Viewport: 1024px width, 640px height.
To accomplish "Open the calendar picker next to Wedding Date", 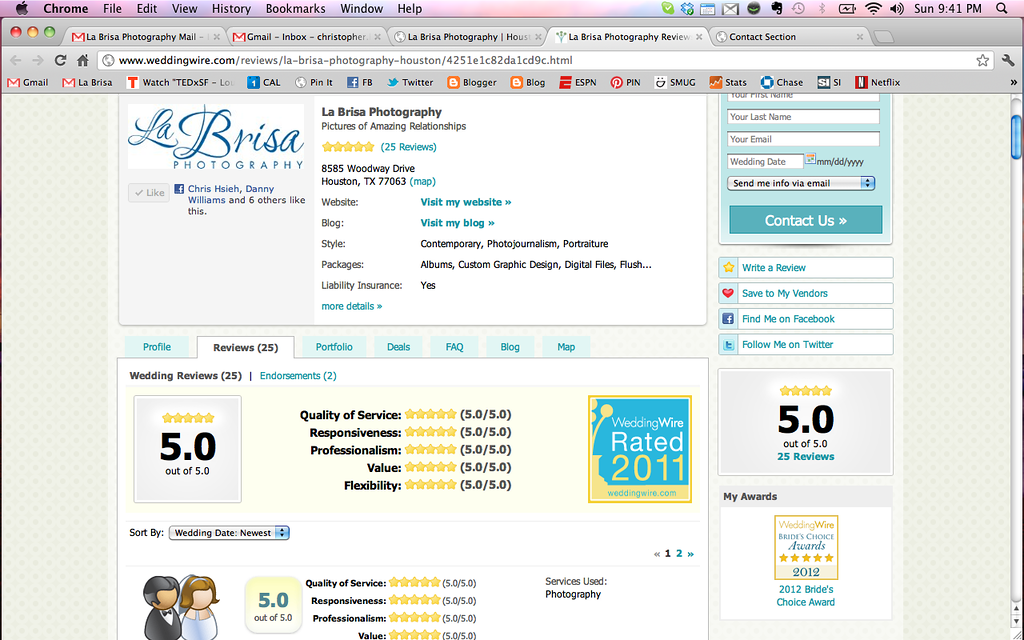I will (x=810, y=159).
